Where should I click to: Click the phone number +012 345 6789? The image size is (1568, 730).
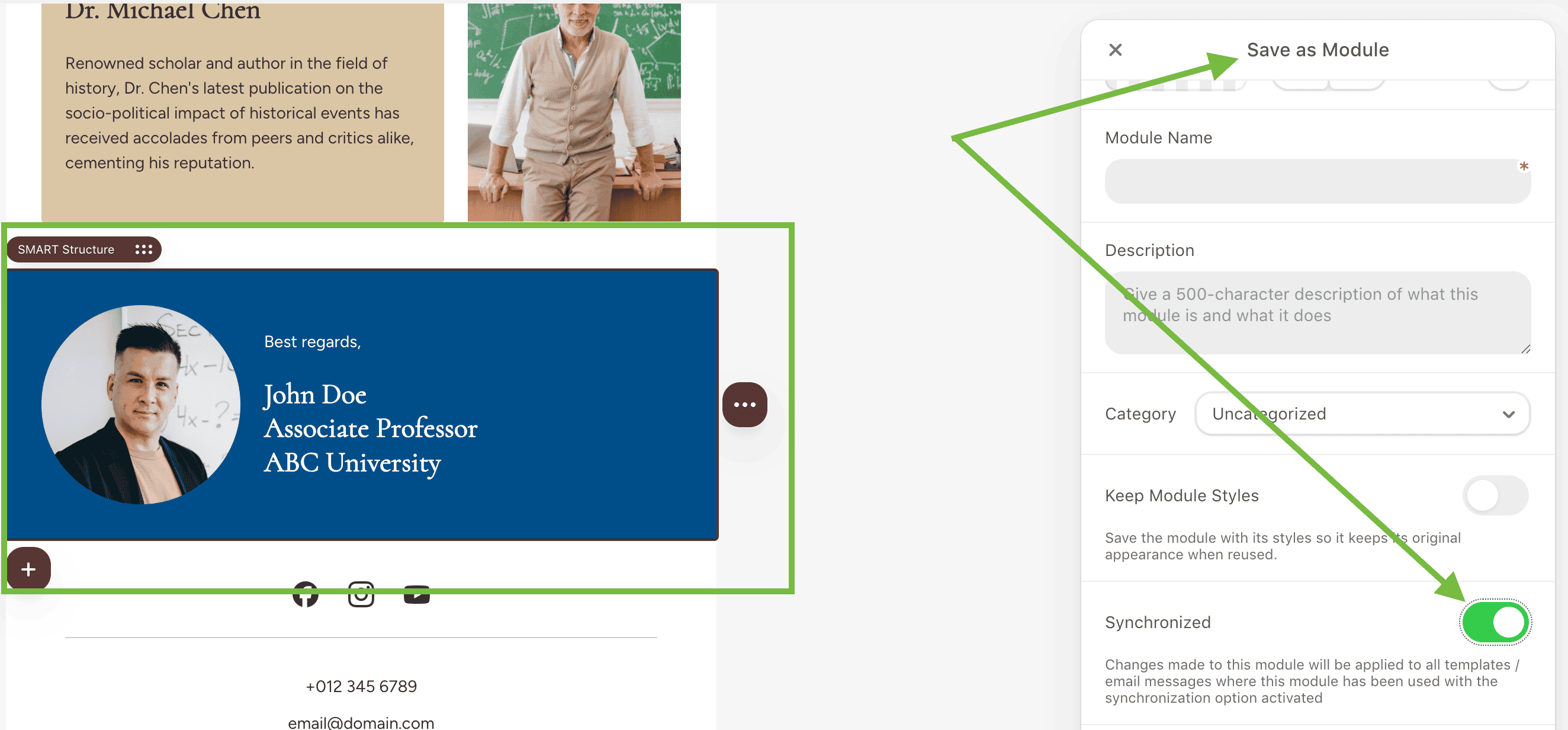point(361,686)
